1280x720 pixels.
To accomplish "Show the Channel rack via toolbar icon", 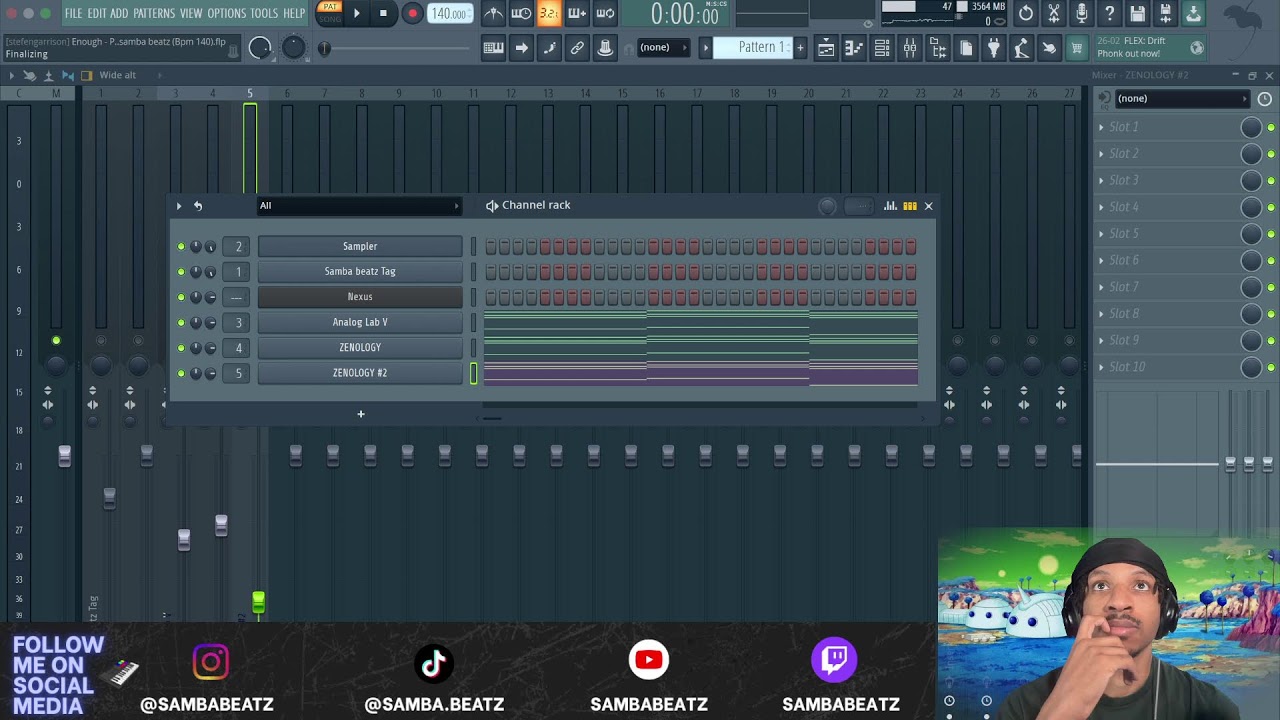I will click(x=882, y=47).
